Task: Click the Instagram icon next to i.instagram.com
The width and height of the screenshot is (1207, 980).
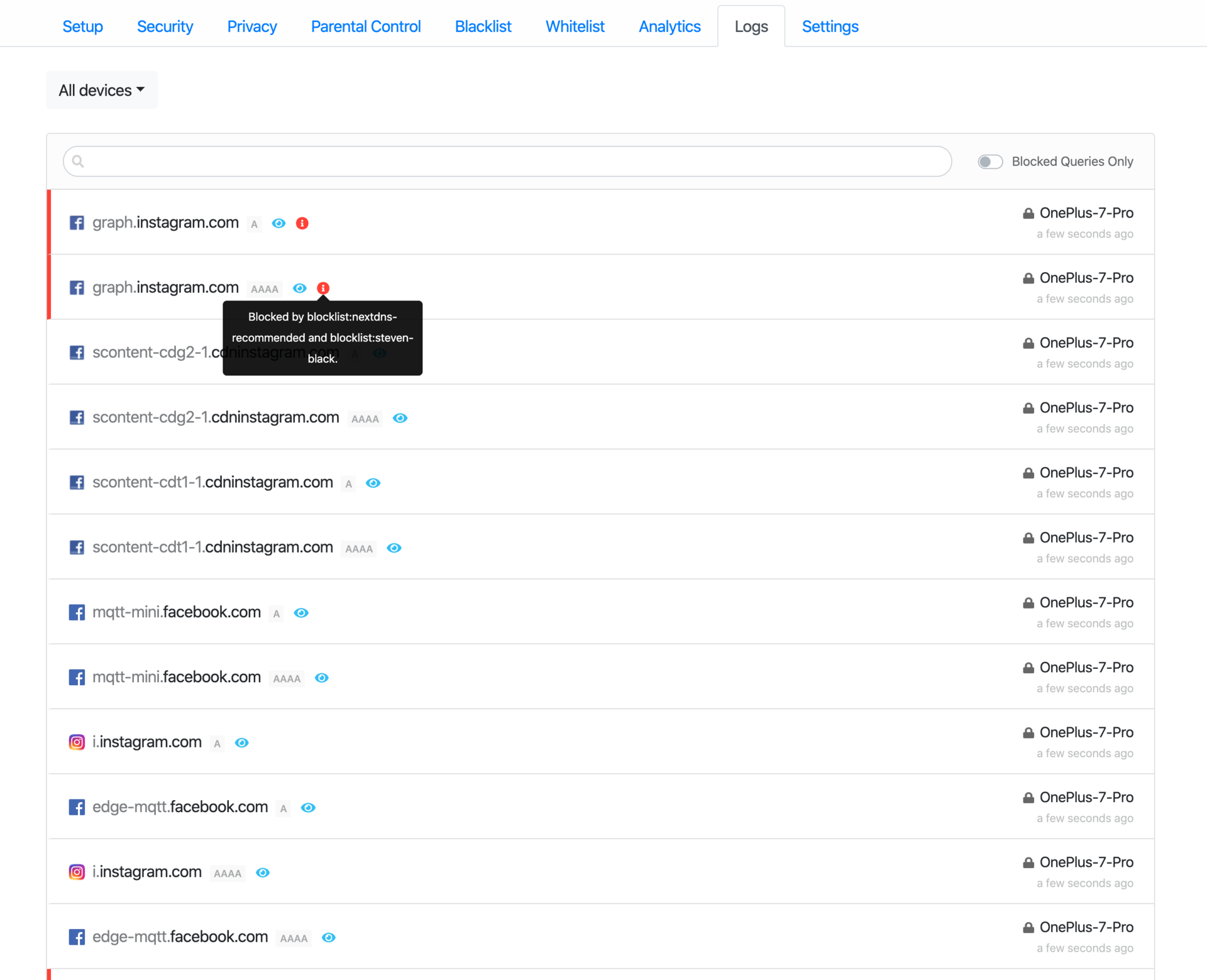Action: click(x=77, y=742)
